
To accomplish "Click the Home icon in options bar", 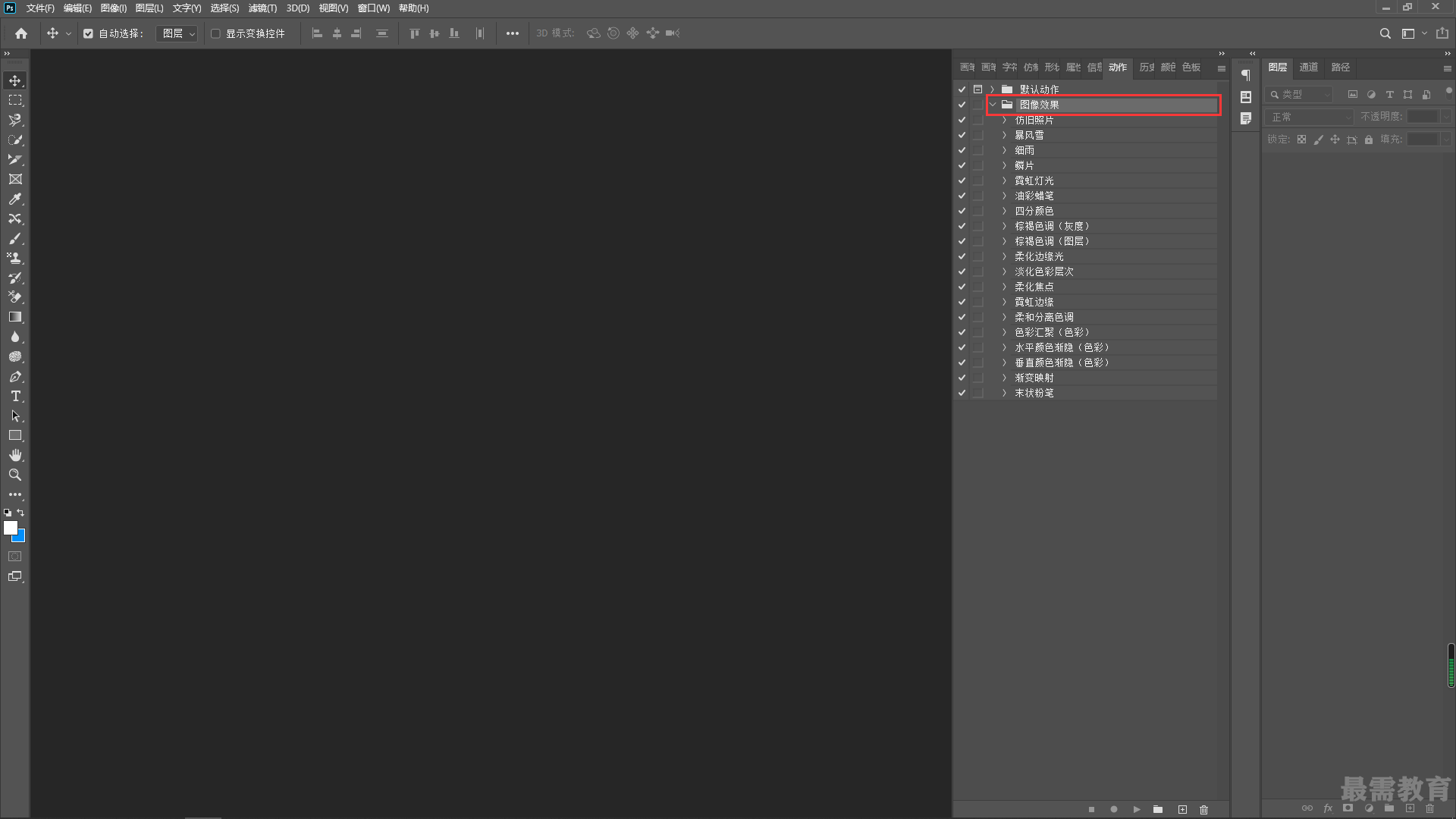I will click(21, 33).
